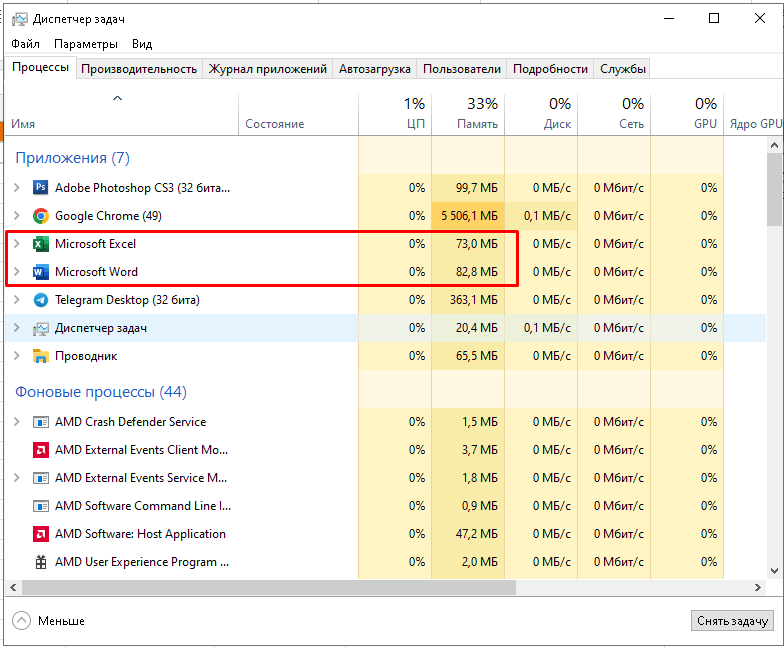Expand the Adobe Photoshop CS3 process group
784x648 pixels.
point(16,188)
